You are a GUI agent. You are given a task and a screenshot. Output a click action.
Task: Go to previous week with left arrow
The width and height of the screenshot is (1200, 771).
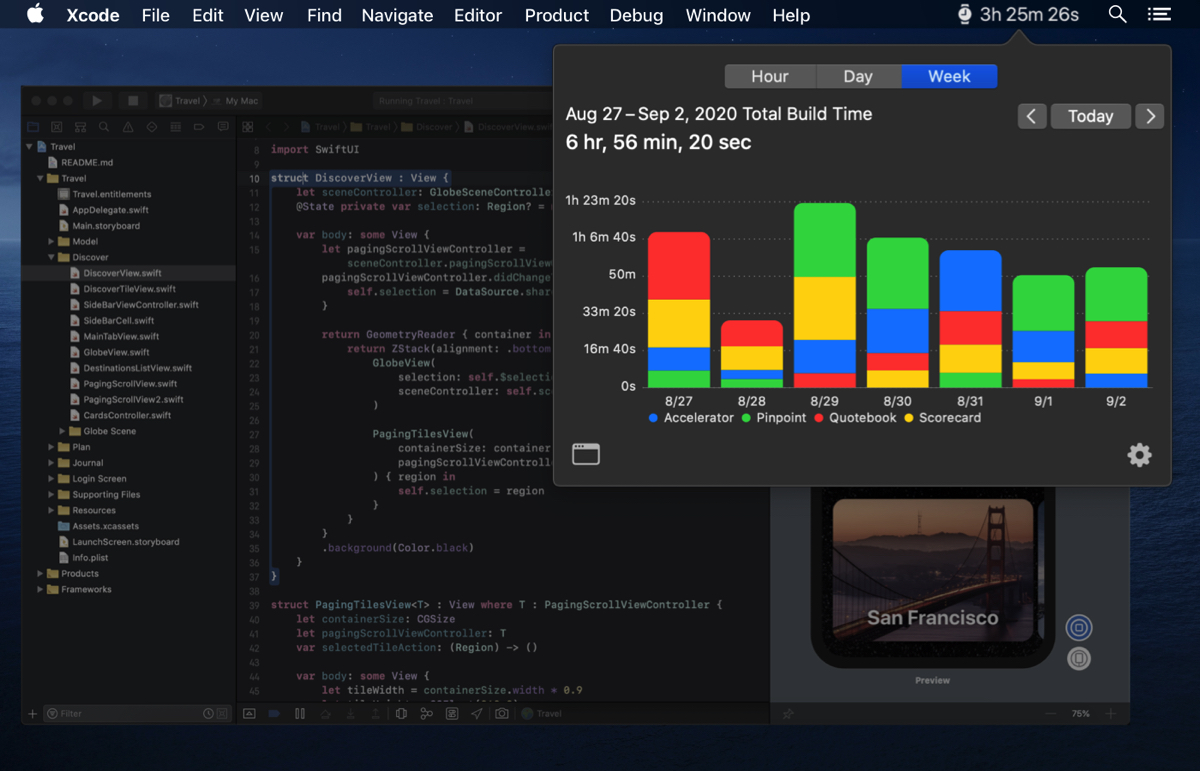(x=1031, y=116)
